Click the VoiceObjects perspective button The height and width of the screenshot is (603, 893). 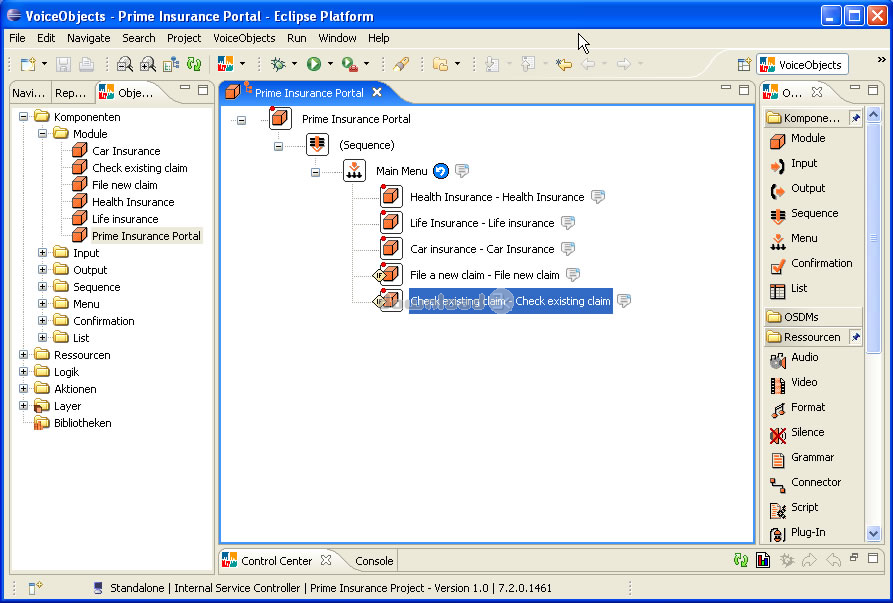click(x=802, y=65)
